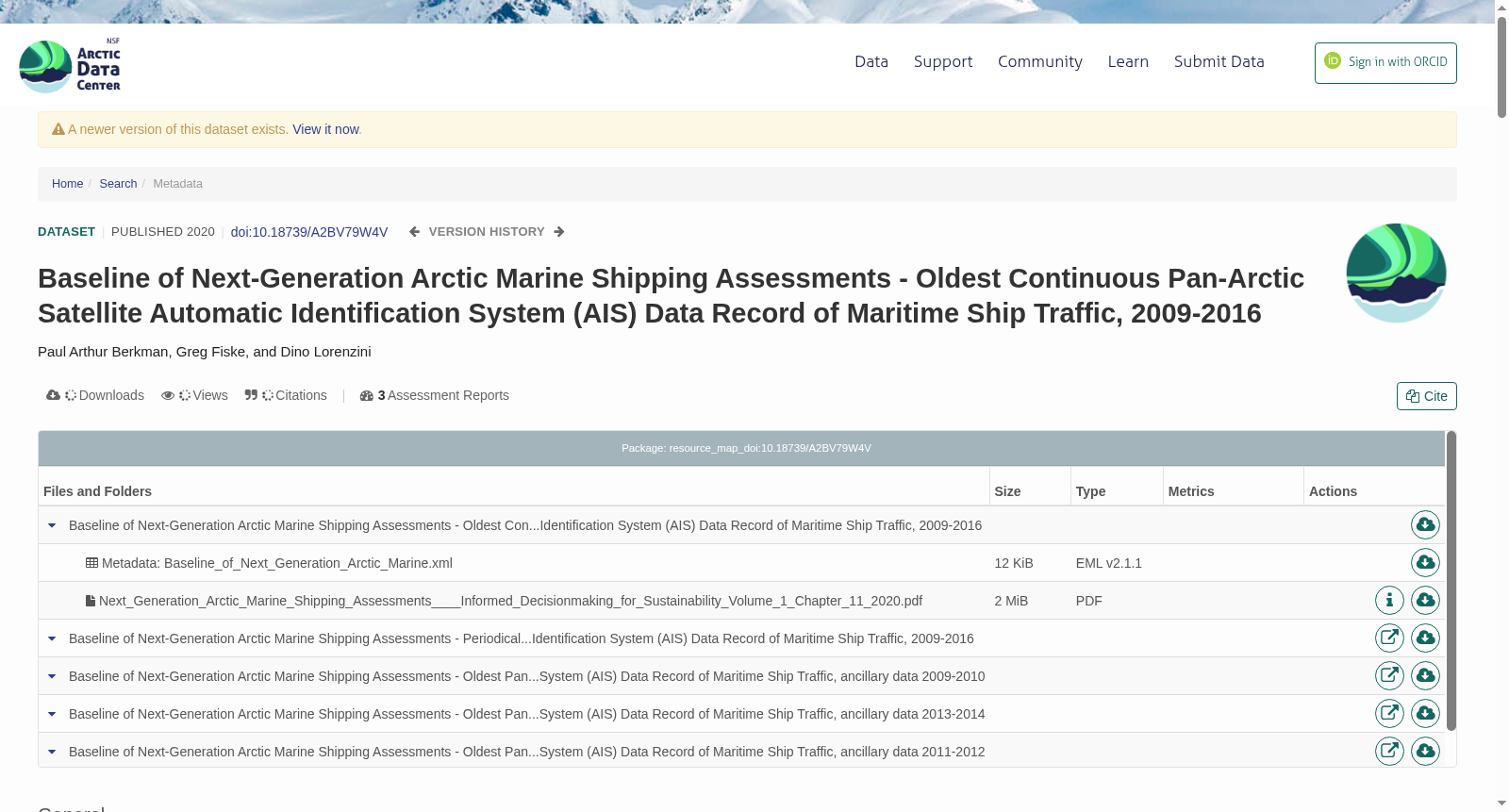Select the Metadata xml file name

(x=277, y=563)
